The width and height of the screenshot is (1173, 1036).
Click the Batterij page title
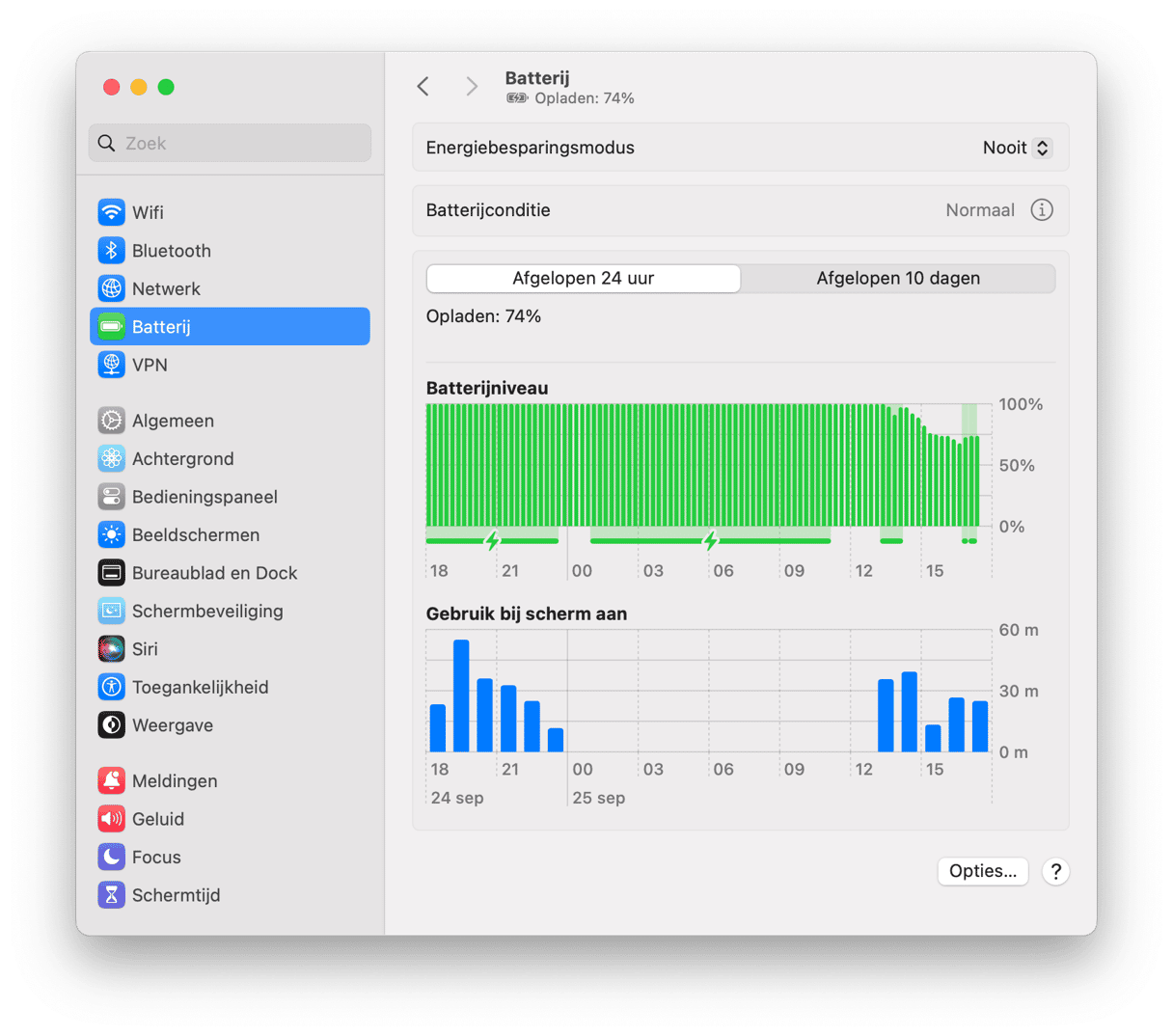tap(537, 78)
